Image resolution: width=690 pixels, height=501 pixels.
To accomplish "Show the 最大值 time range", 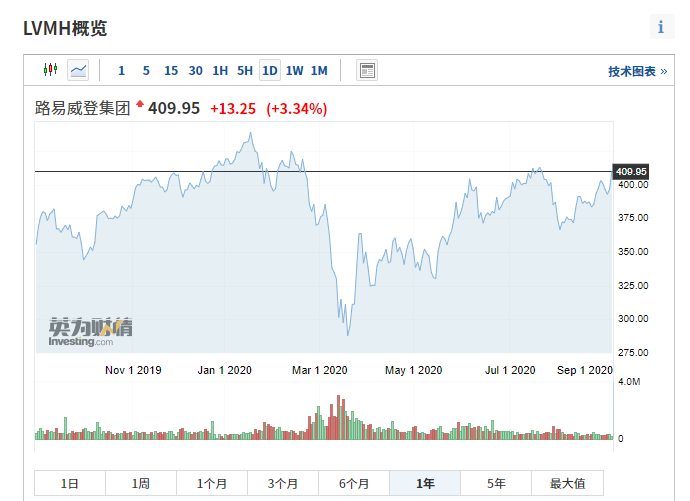I will click(567, 484).
